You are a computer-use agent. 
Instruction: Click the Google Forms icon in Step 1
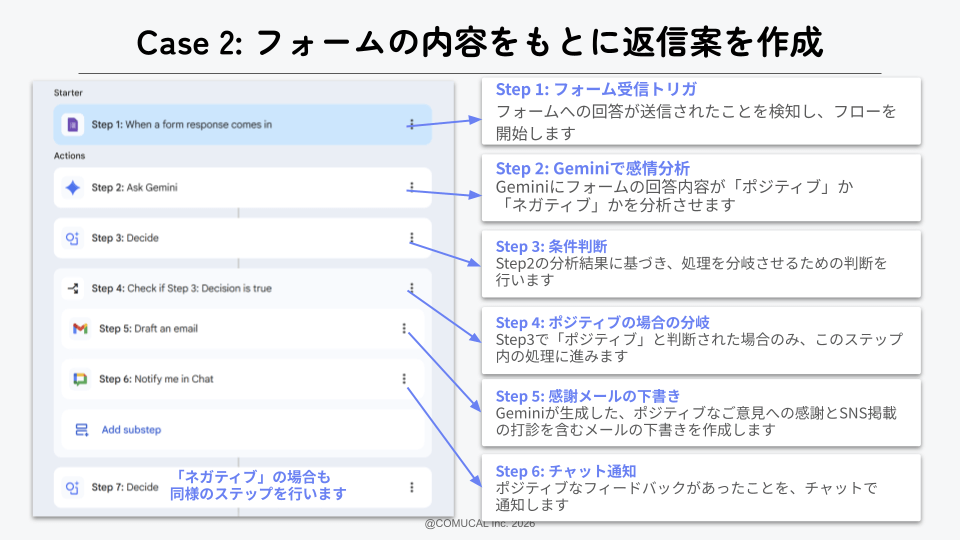[x=72, y=125]
